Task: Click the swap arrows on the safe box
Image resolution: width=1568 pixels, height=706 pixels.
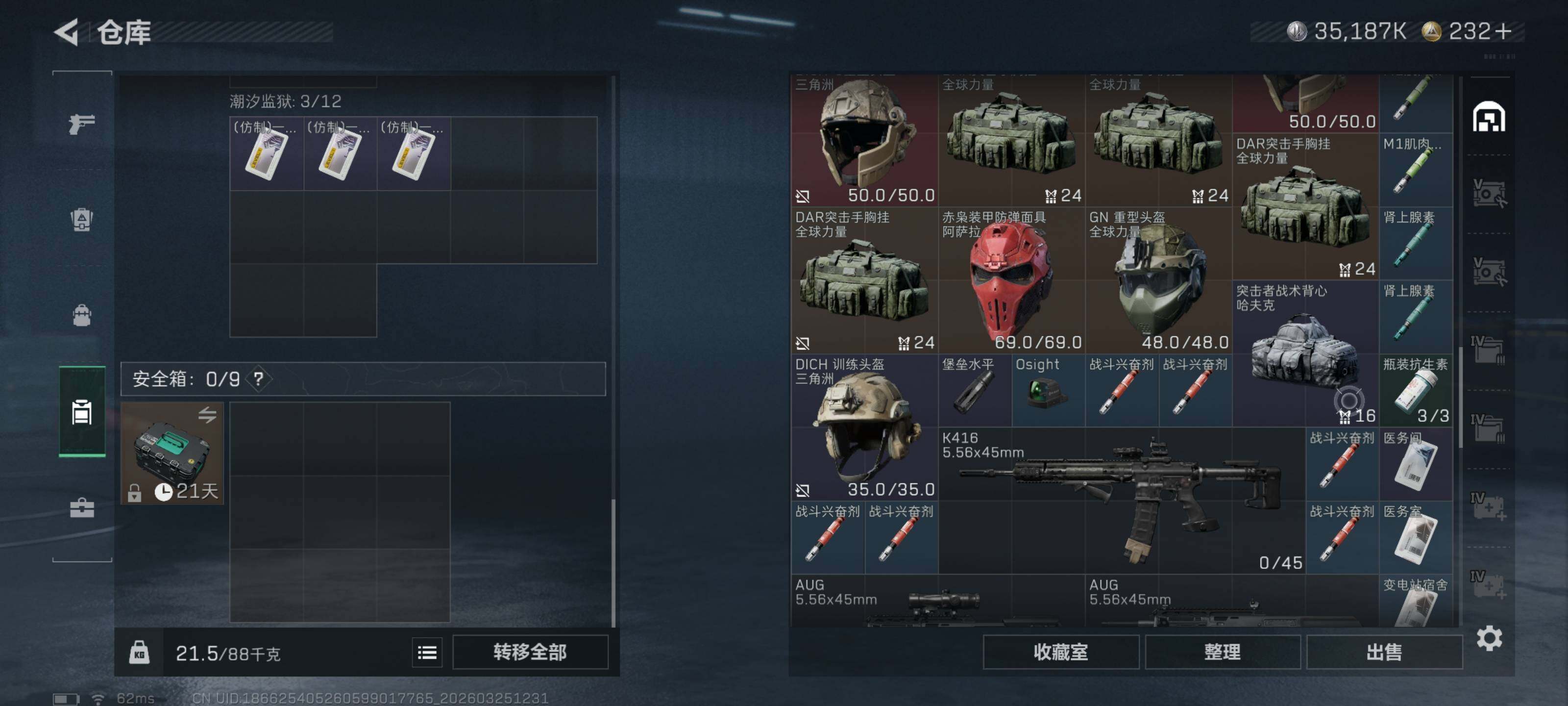Action: pos(207,415)
